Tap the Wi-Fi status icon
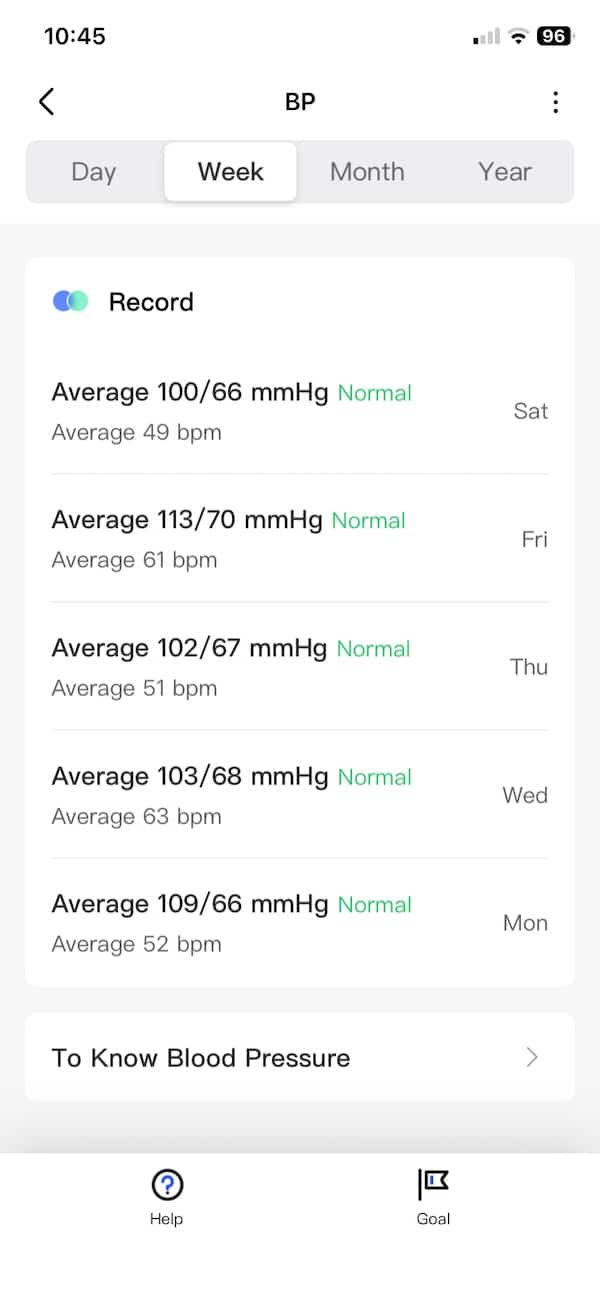Viewport: 600px width, 1299px height. click(517, 36)
